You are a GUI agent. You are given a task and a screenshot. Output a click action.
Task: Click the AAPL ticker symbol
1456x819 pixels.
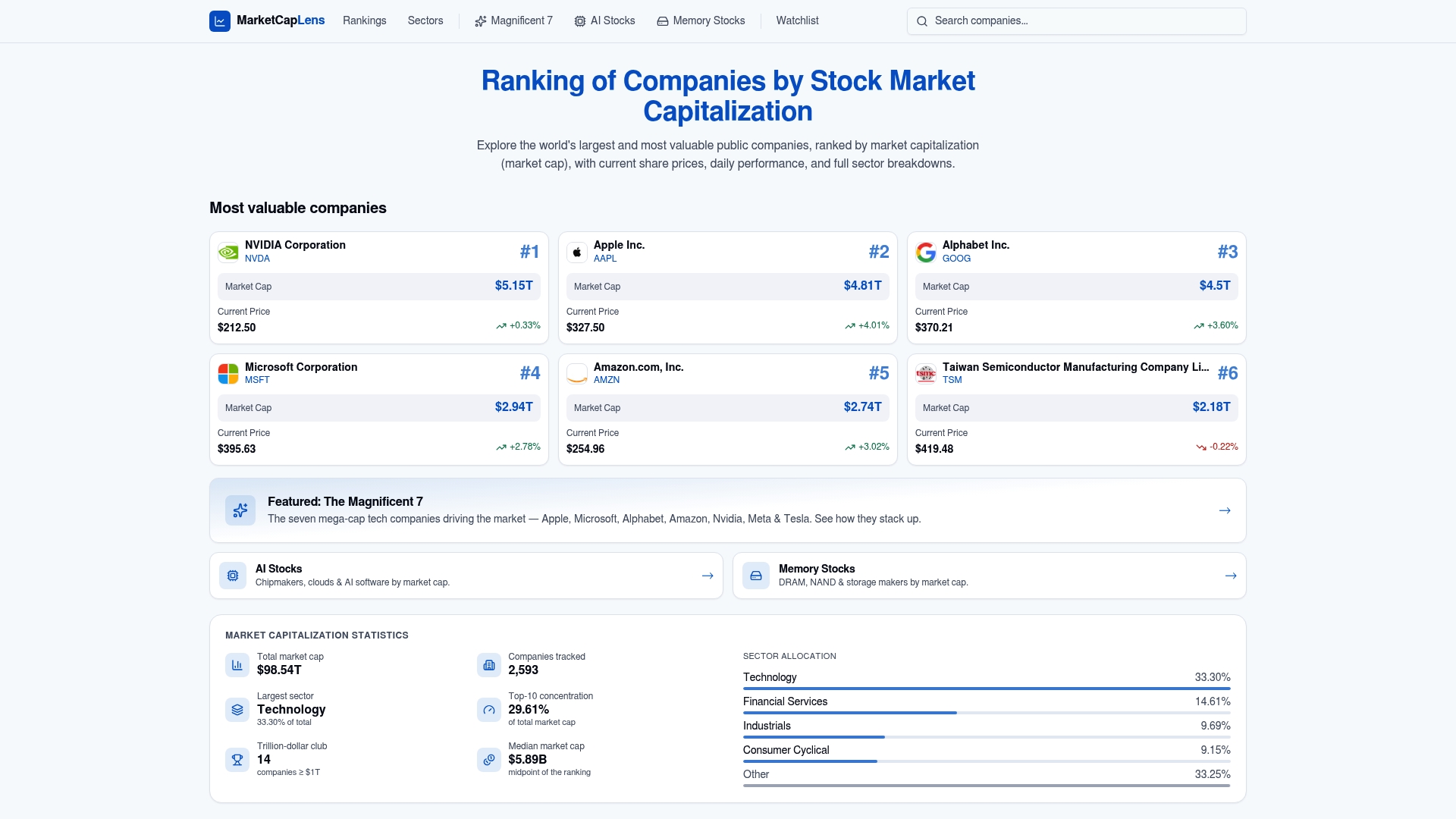[605, 259]
